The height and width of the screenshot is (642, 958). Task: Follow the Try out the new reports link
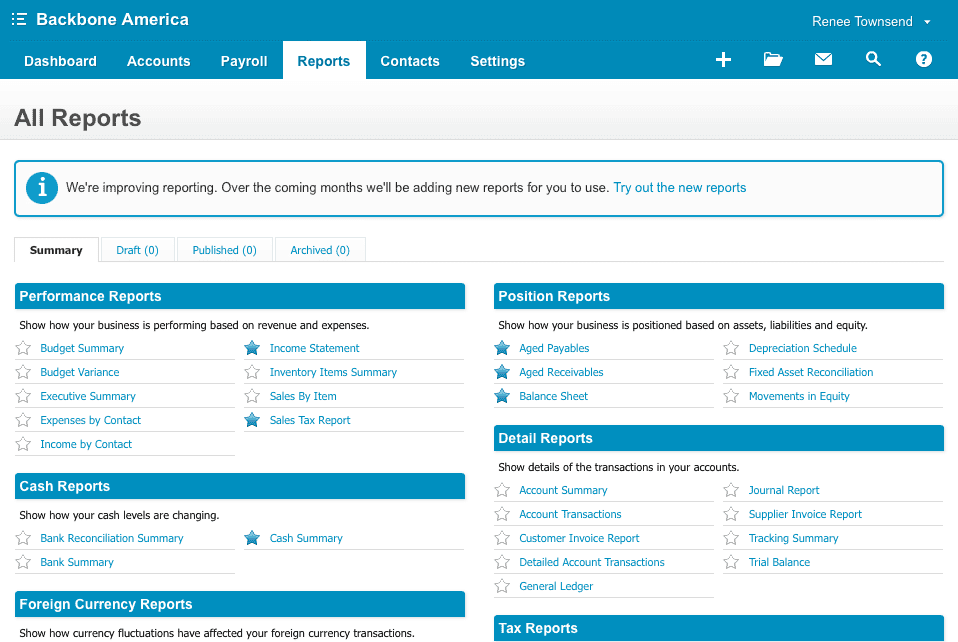(679, 188)
